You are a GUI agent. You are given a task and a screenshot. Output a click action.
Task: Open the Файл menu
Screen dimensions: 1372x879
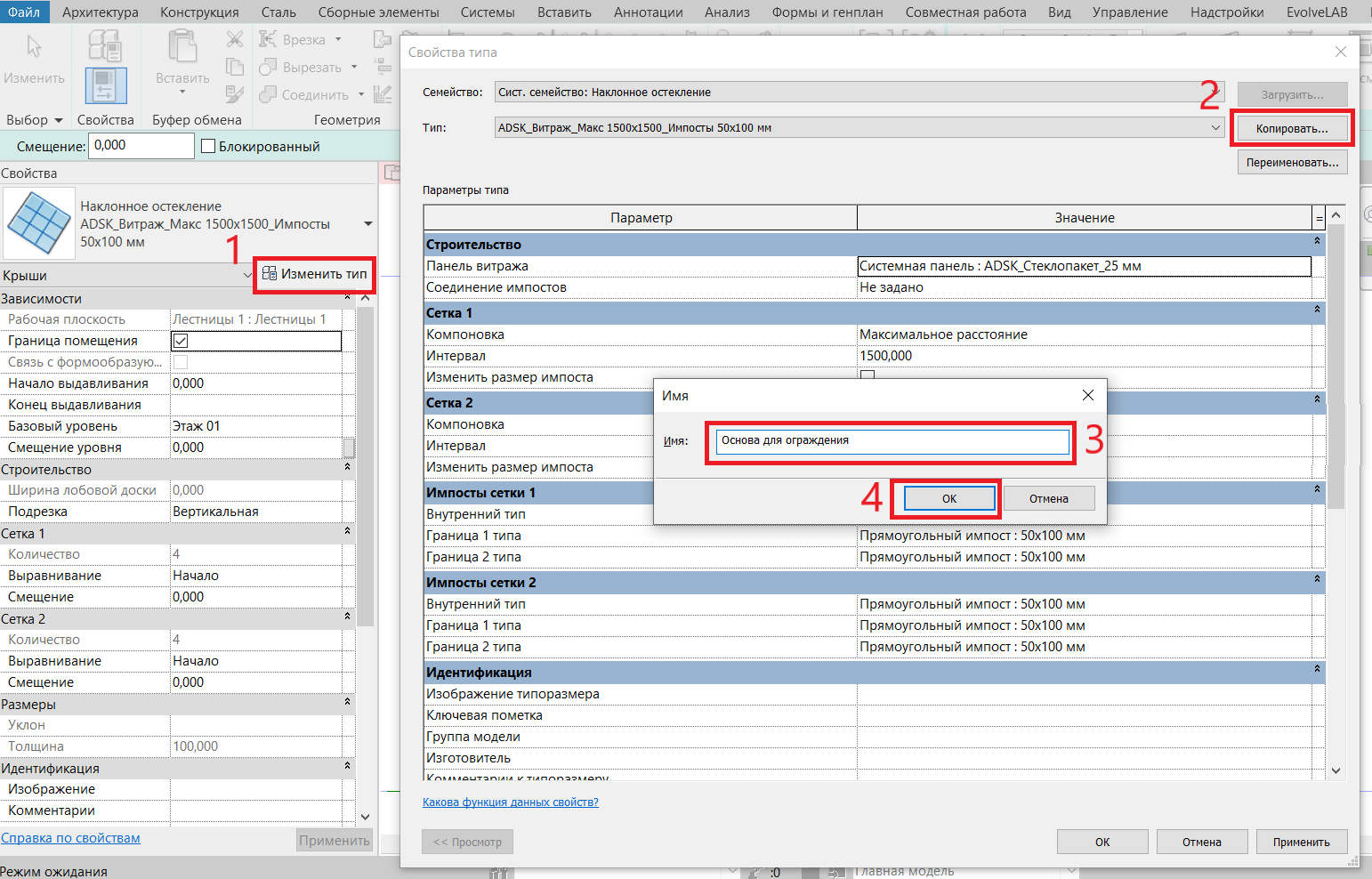point(24,12)
